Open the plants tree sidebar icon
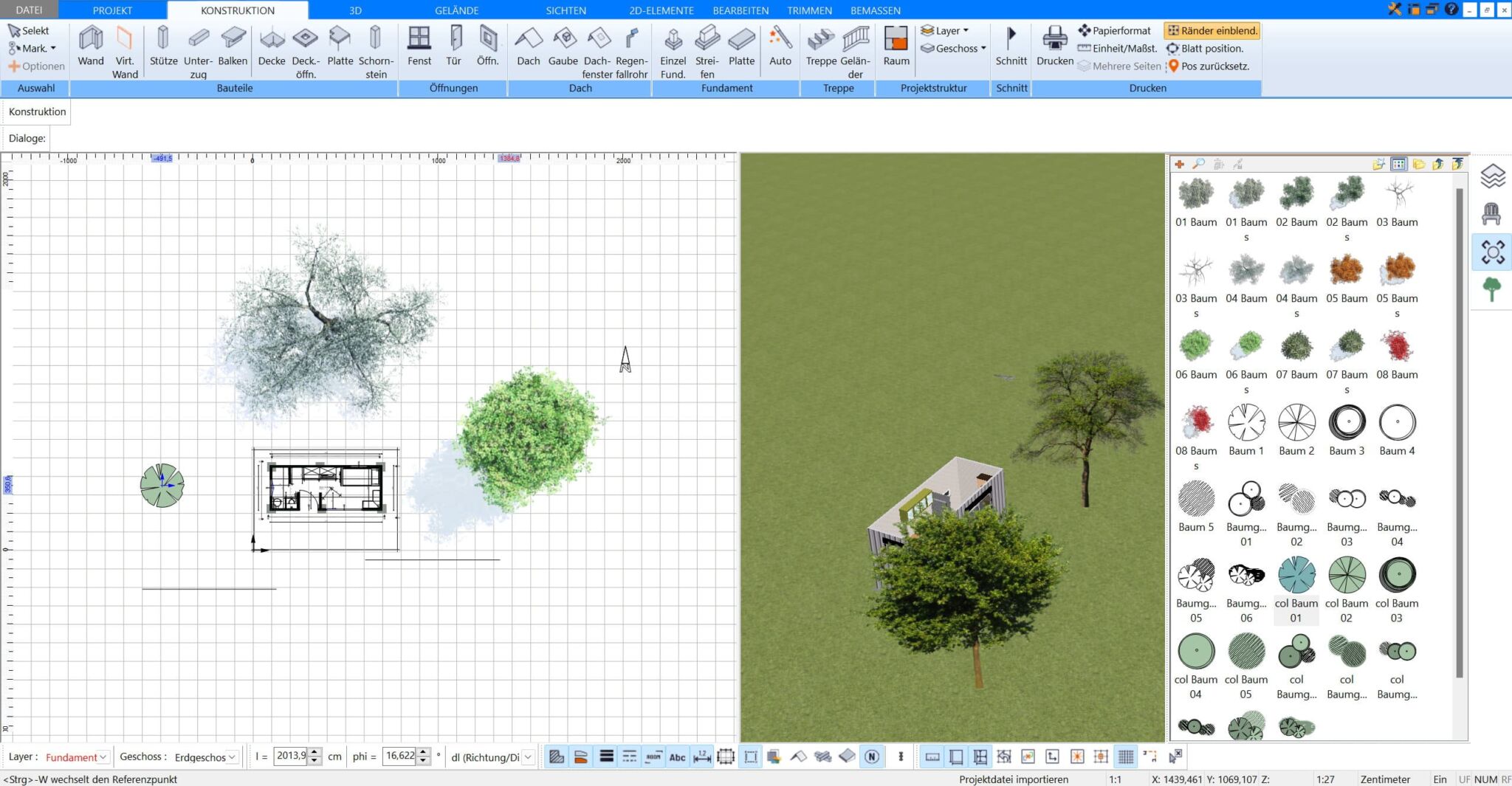Viewport: 1512px width, 786px height. [x=1491, y=289]
